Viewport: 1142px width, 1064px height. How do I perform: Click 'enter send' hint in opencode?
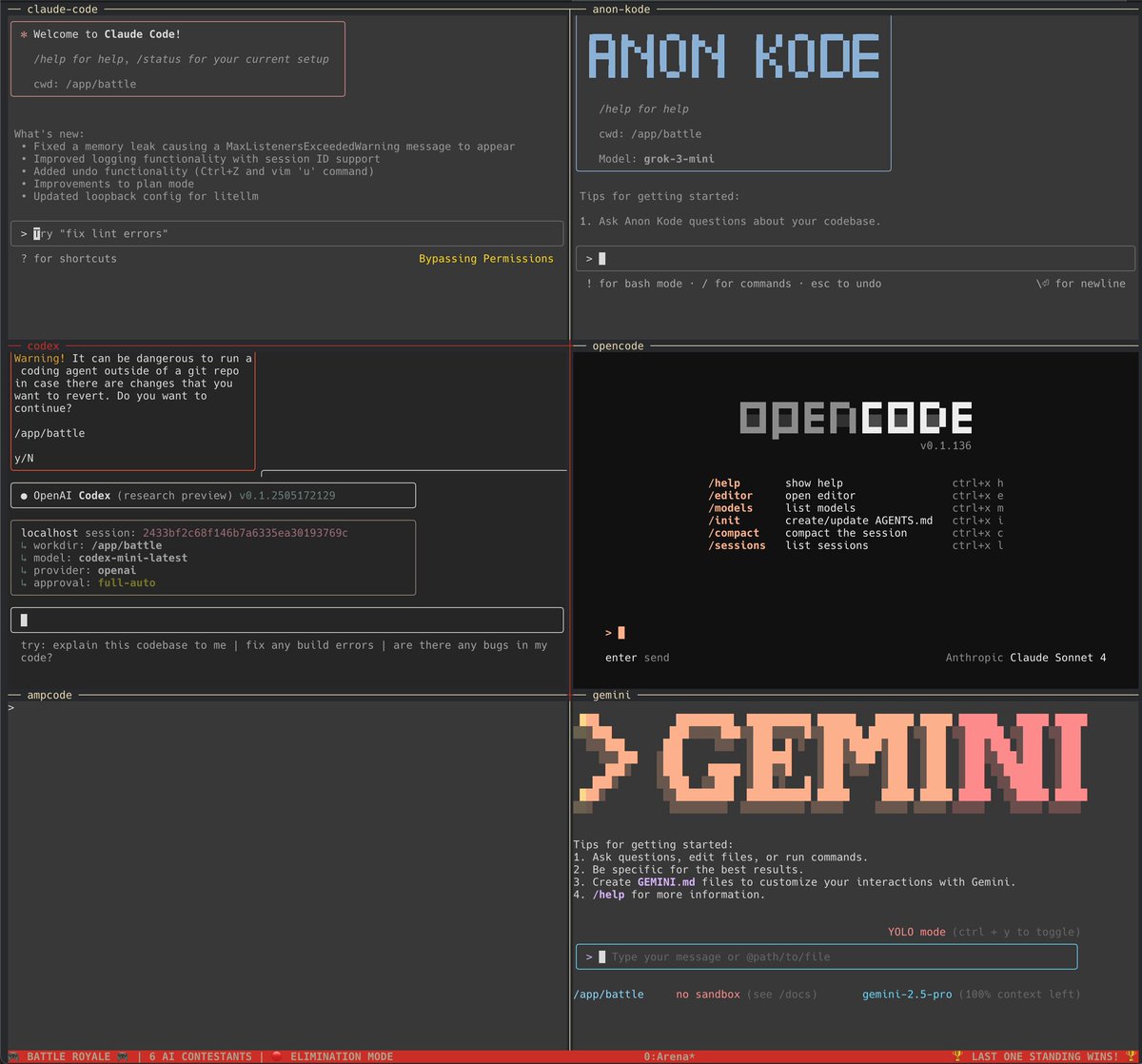(637, 658)
